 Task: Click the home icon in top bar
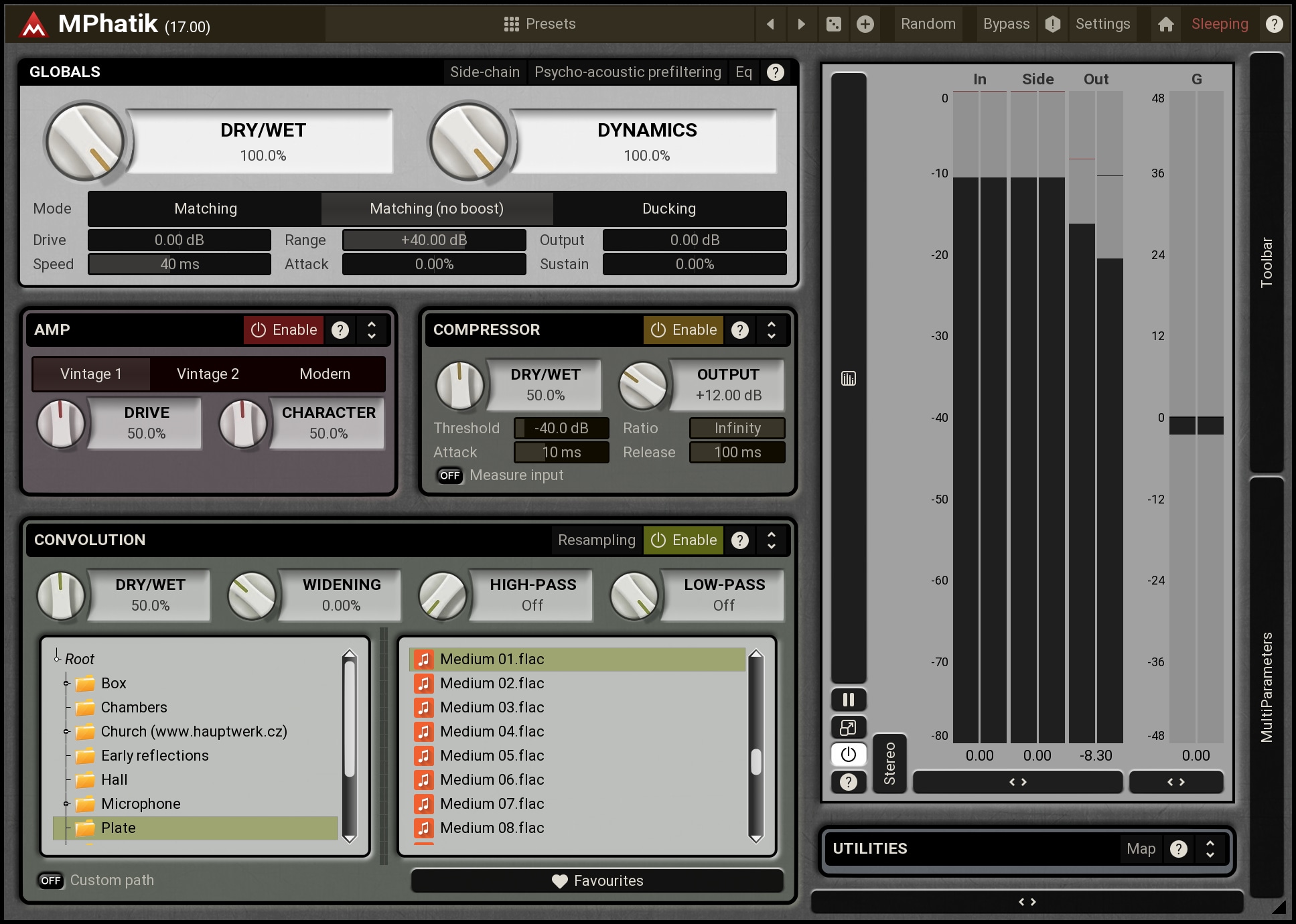tap(1165, 24)
